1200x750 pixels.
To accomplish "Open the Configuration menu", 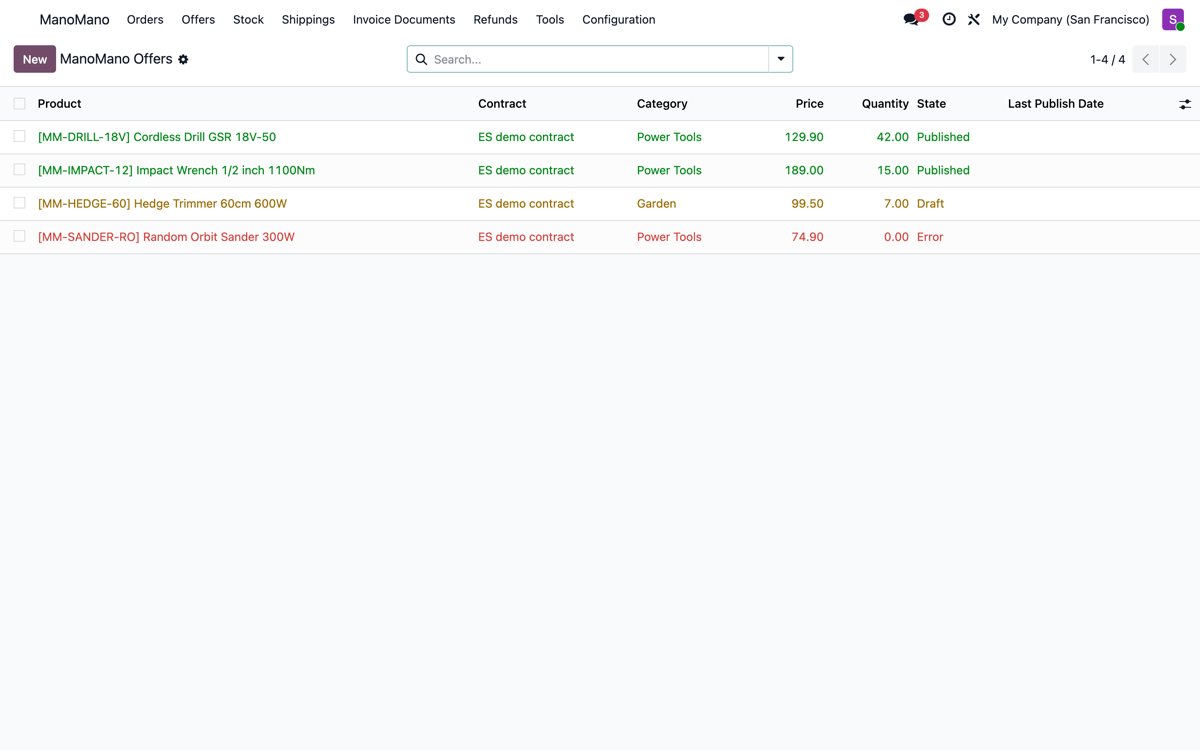I will click(x=619, y=20).
